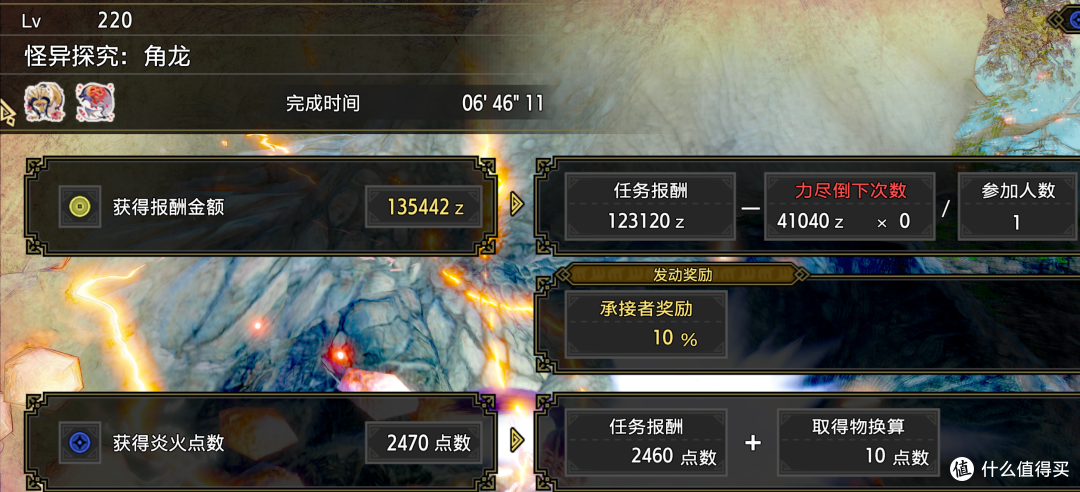The height and width of the screenshot is (492, 1080).
Task: Click the 任务报酬 123120 z box
Action: click(x=650, y=206)
